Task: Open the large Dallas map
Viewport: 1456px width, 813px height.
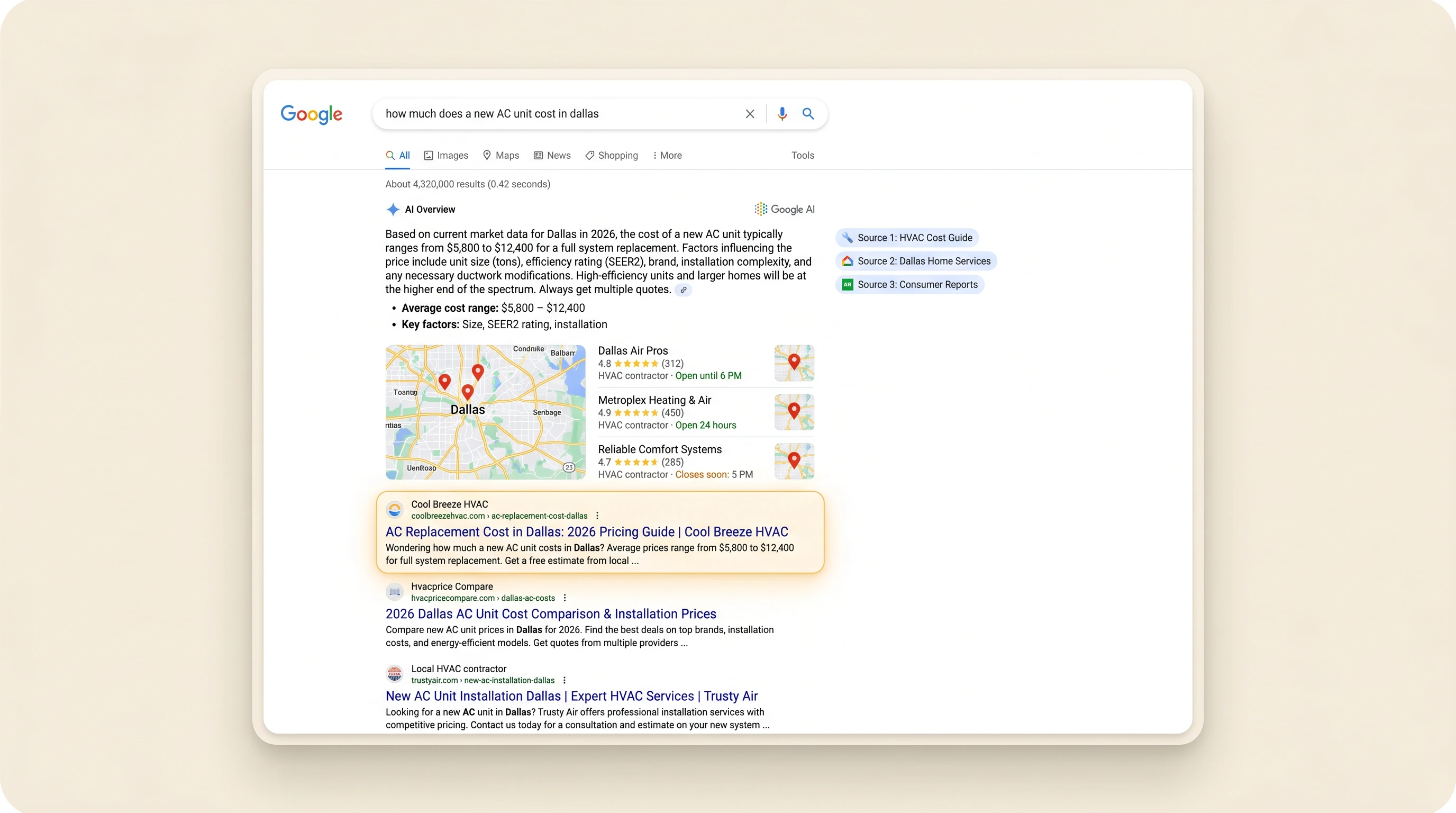Action: 486,412
